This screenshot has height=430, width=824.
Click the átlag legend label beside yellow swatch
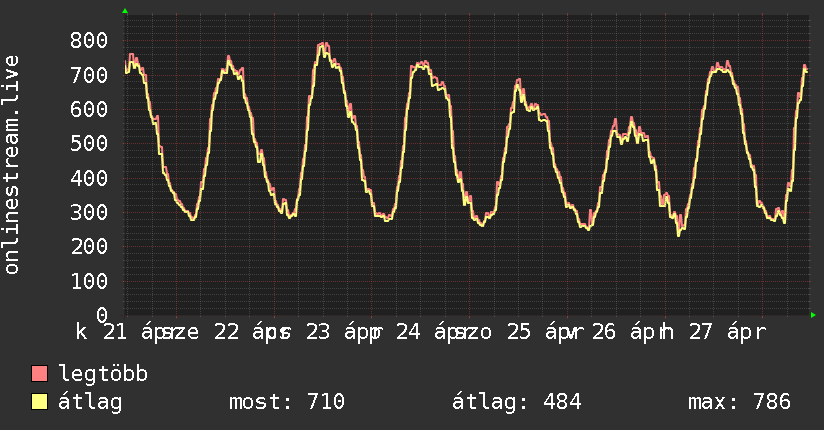tap(90, 402)
